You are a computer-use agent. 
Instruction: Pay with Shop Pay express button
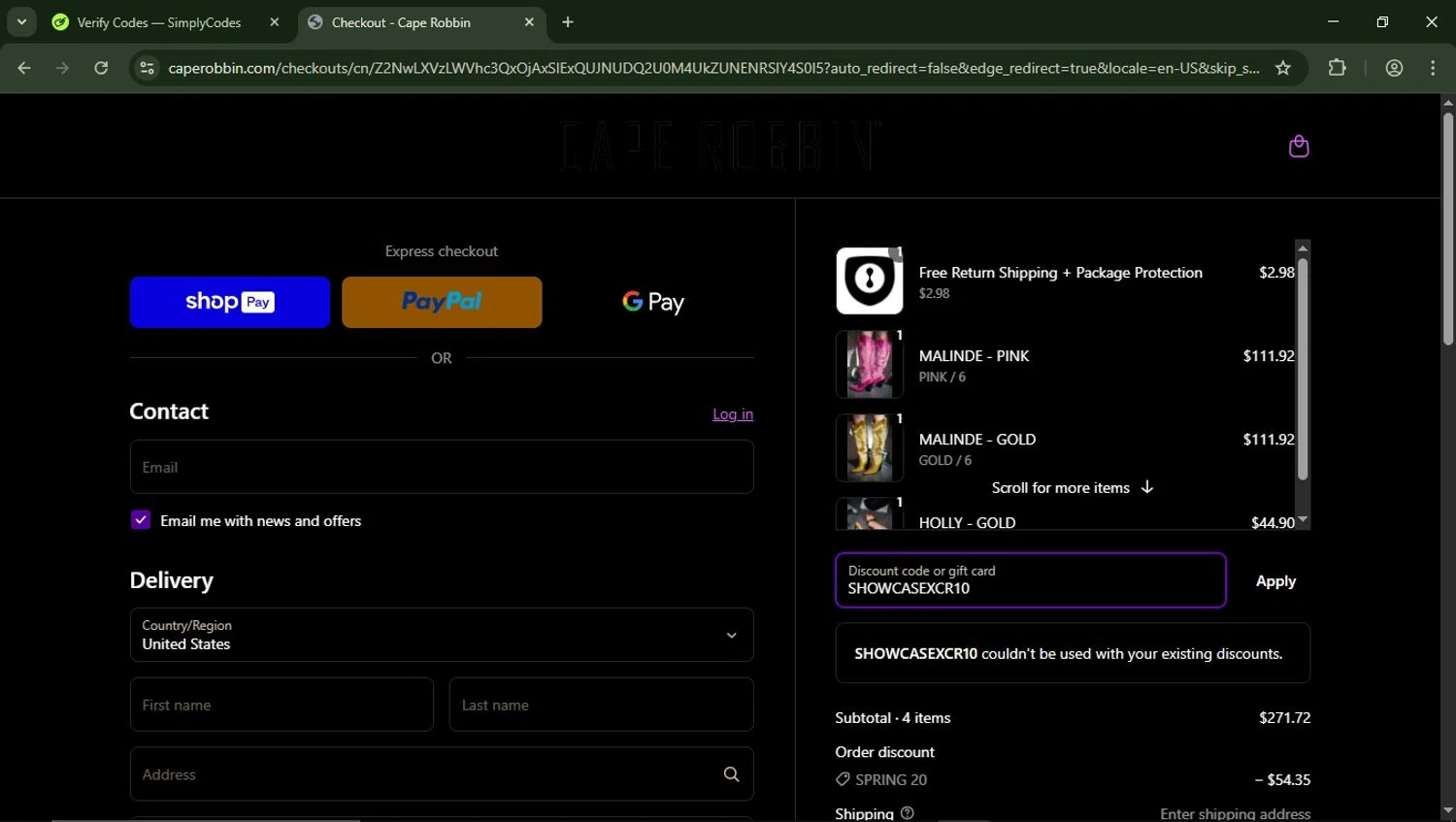click(x=230, y=302)
